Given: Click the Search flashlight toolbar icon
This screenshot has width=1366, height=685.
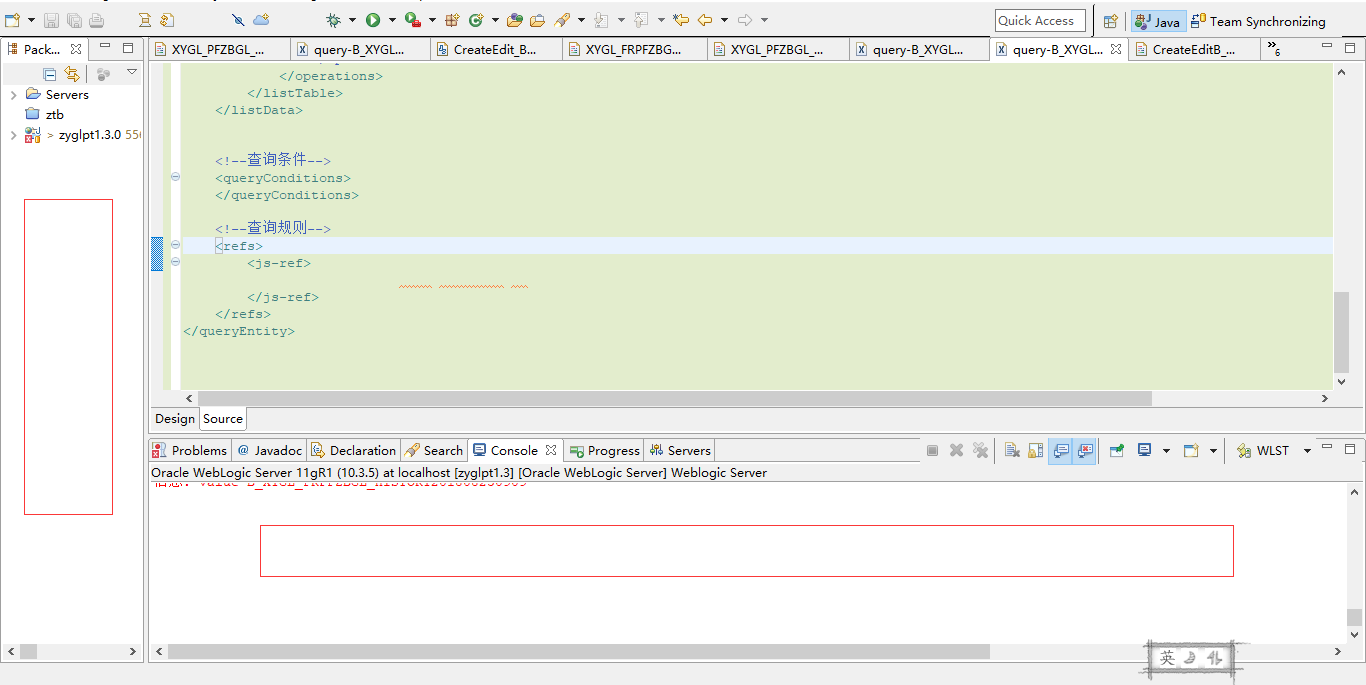Looking at the screenshot, I should tap(562, 20).
